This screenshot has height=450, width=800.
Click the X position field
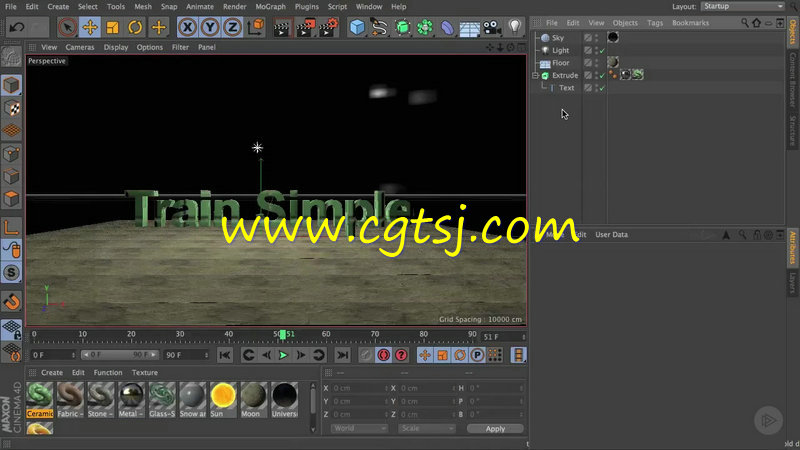pyautogui.click(x=360, y=388)
